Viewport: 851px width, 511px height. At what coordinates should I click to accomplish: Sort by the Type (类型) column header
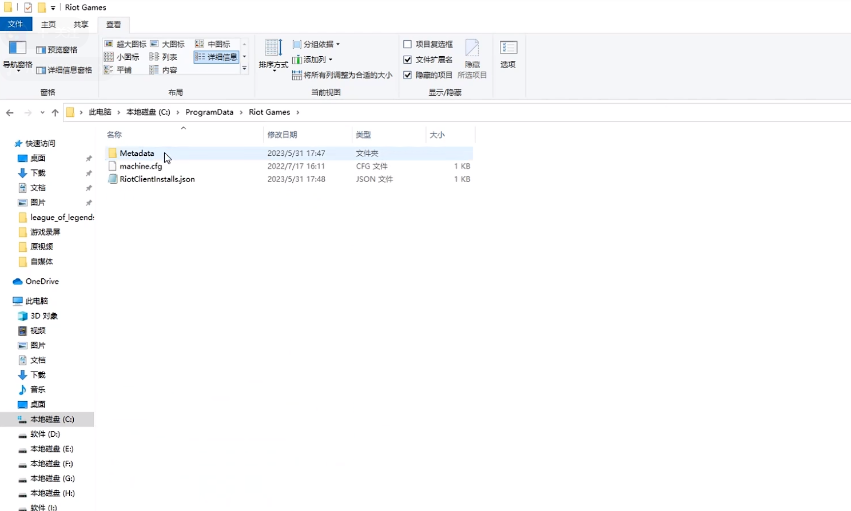pyautogui.click(x=389, y=135)
